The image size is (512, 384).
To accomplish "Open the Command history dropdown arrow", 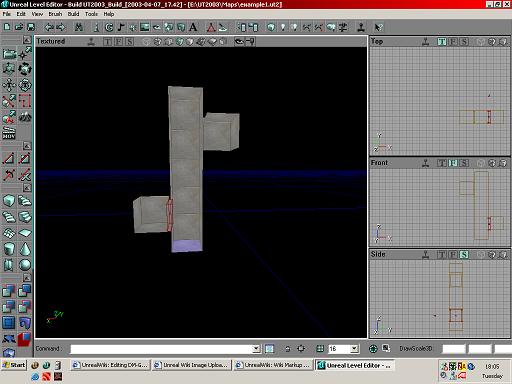I will (x=256, y=349).
